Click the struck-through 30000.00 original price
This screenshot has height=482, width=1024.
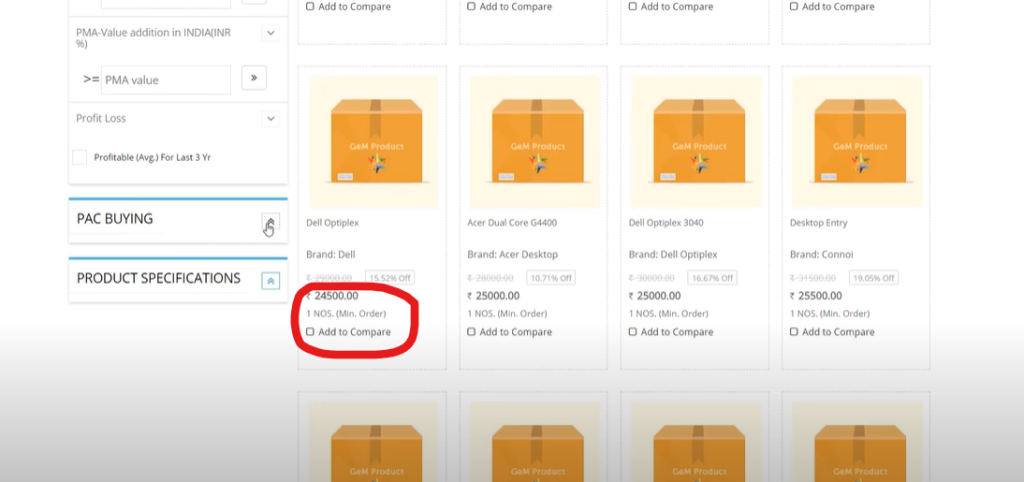[x=651, y=278]
